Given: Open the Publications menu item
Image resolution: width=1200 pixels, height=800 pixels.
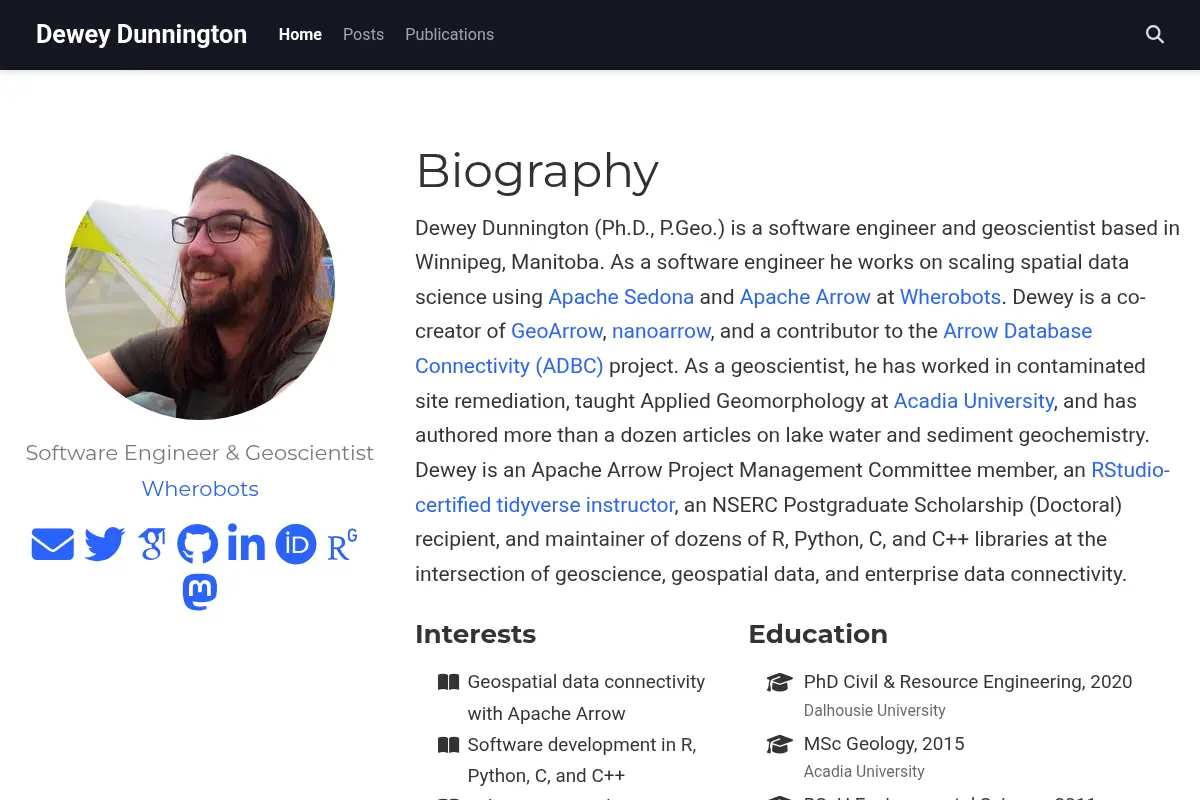Looking at the screenshot, I should coord(449,34).
